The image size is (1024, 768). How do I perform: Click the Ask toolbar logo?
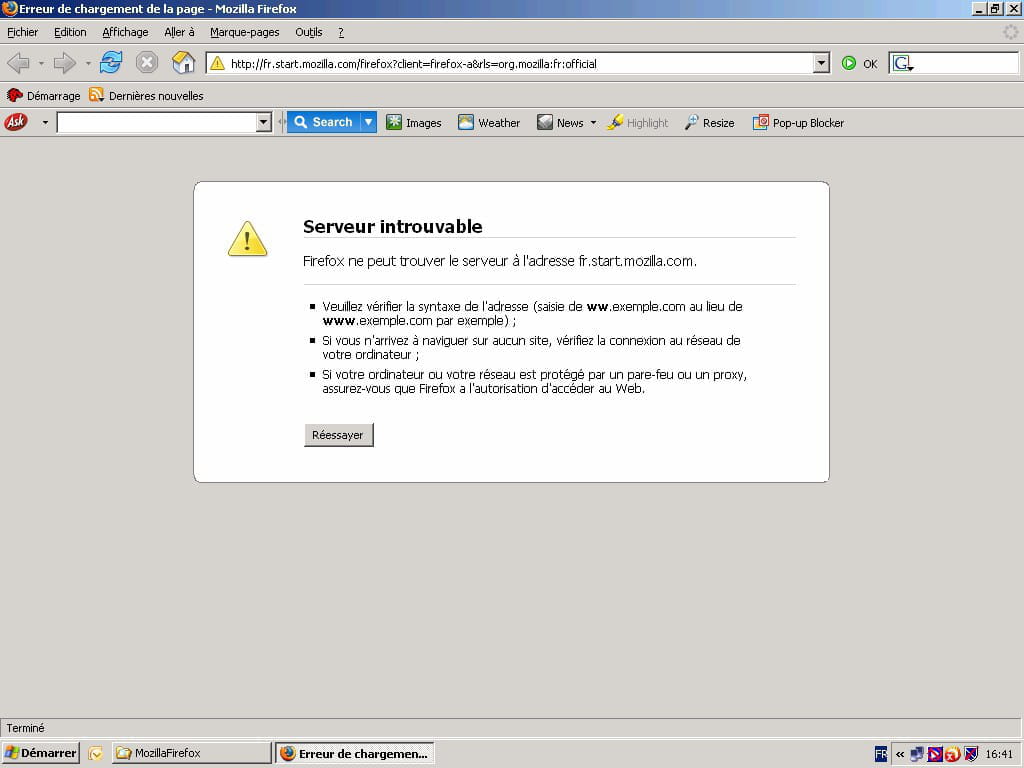16,122
